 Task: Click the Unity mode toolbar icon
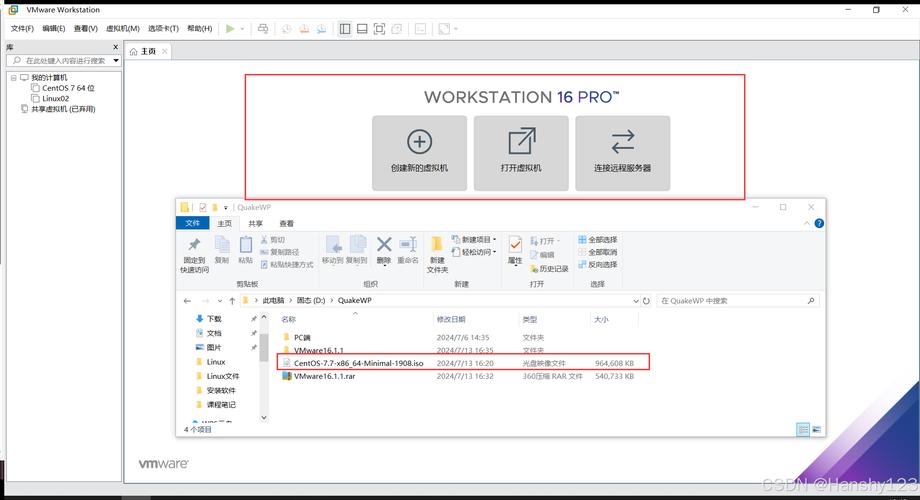point(397,29)
